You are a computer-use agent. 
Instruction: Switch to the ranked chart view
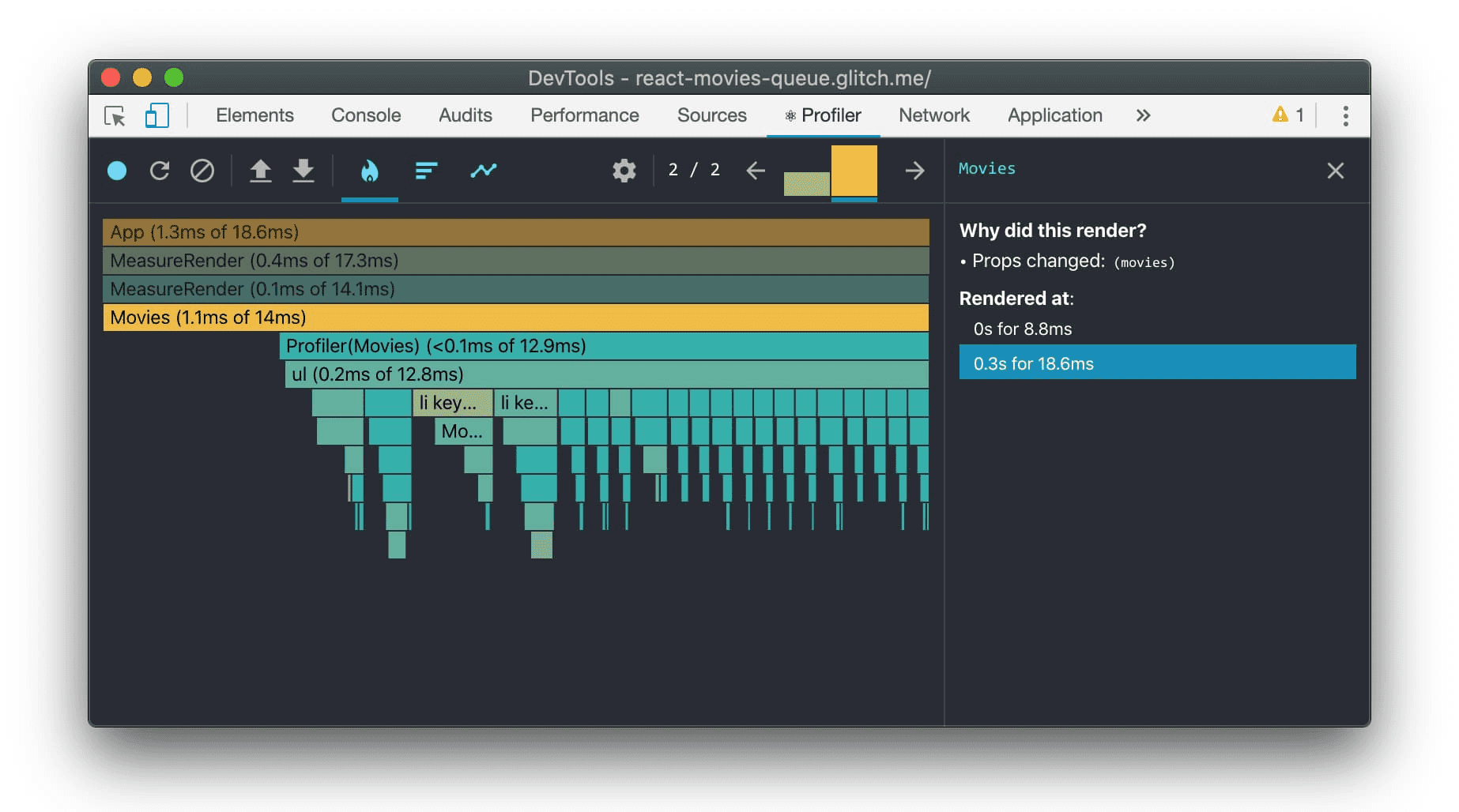point(426,171)
